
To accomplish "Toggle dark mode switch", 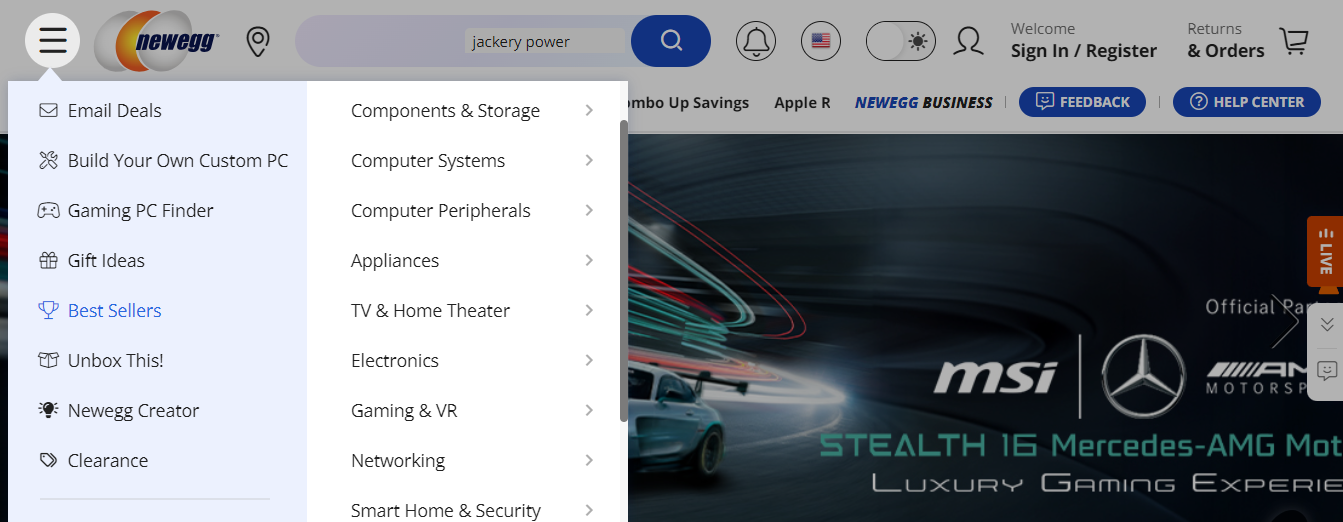I will point(901,41).
